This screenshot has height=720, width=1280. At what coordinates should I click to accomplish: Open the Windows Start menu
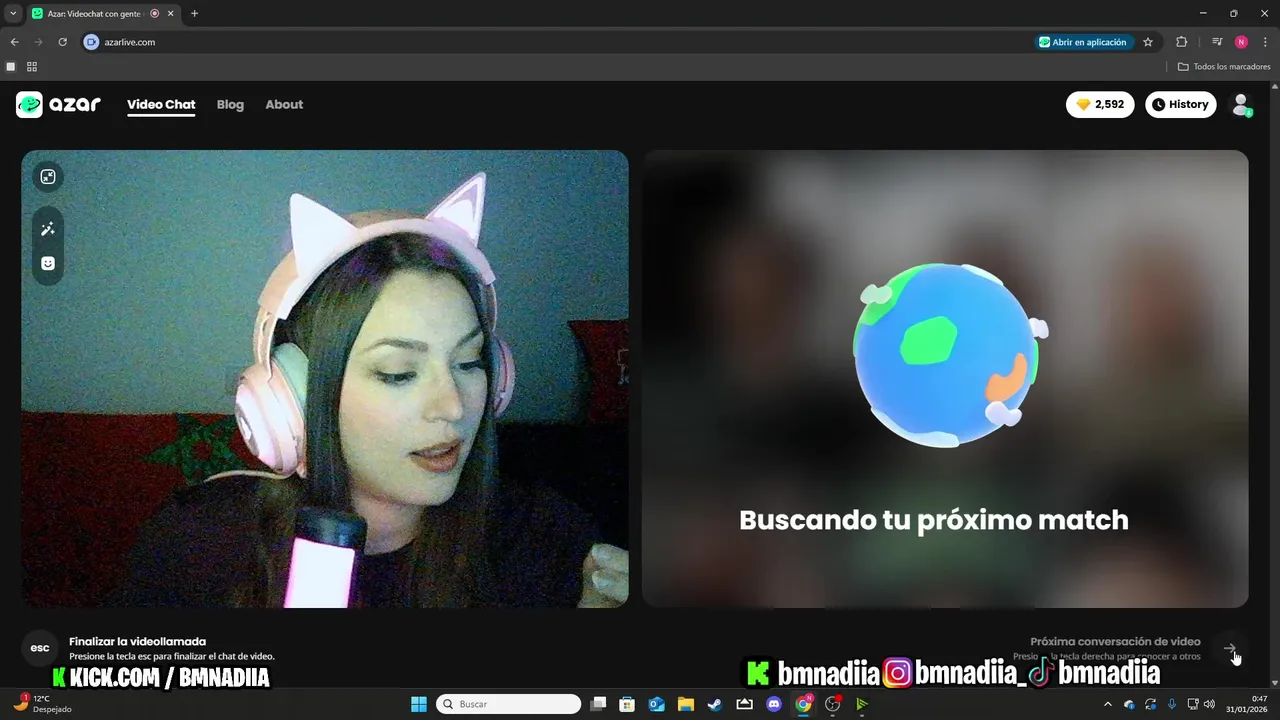(419, 704)
